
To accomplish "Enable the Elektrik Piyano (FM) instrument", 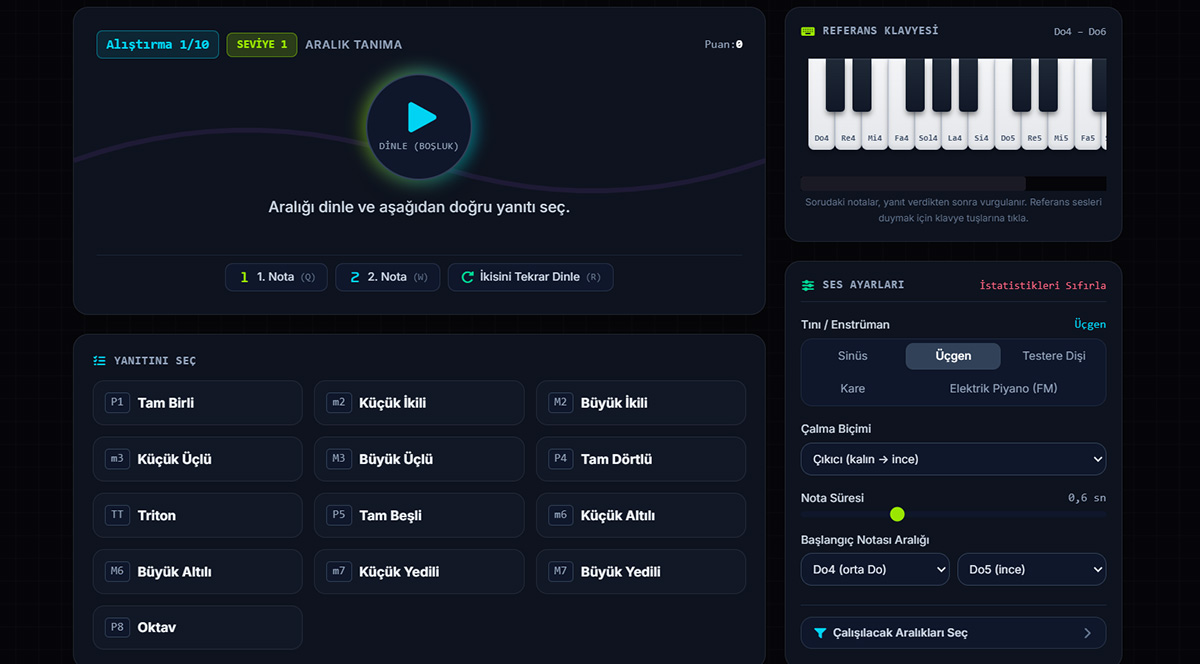I will (x=1003, y=388).
